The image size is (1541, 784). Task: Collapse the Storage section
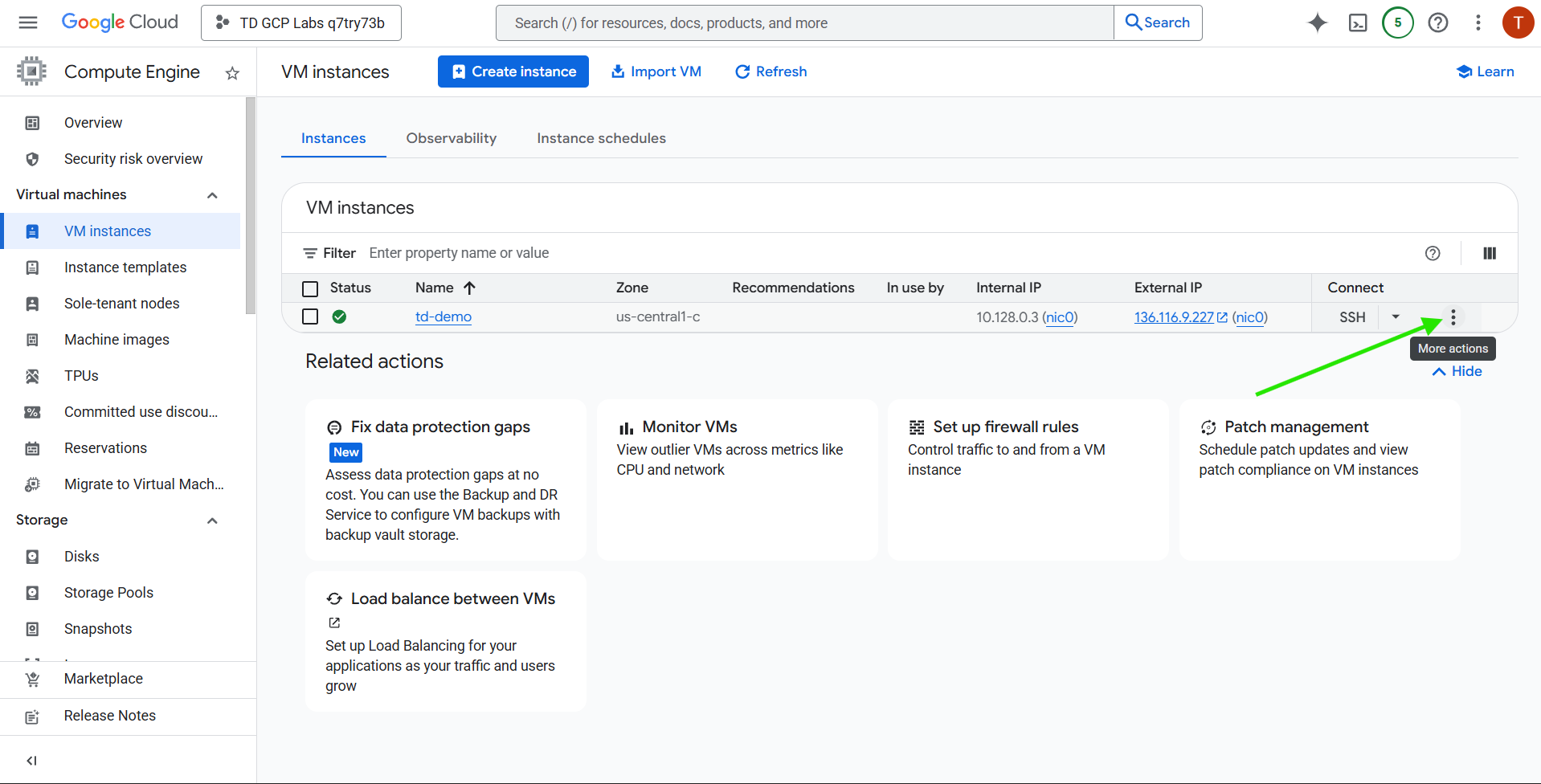coord(212,521)
